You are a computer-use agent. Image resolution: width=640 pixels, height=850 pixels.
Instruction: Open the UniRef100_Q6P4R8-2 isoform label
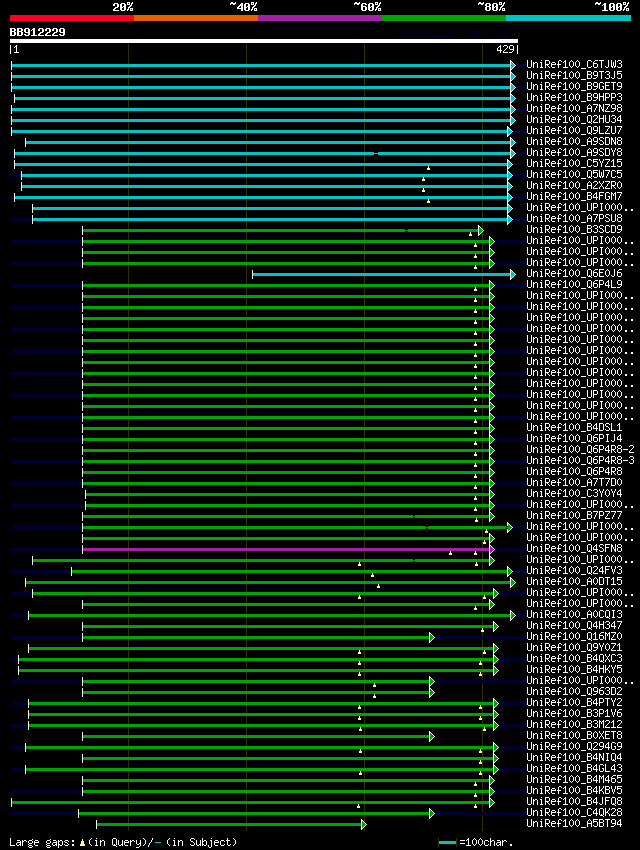580,449
